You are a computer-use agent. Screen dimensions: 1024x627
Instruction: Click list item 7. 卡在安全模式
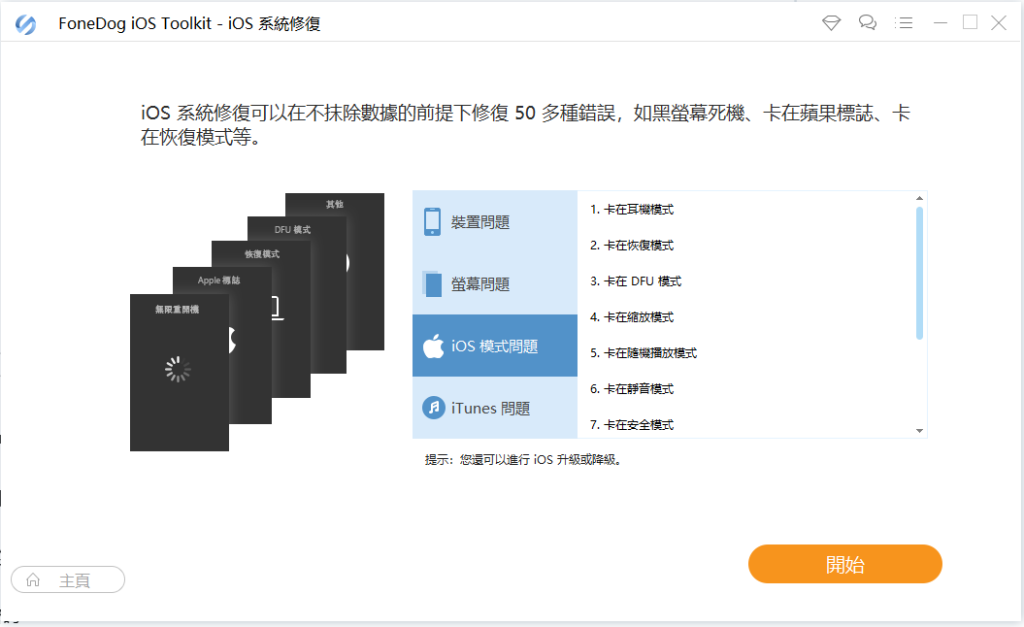tap(632, 425)
